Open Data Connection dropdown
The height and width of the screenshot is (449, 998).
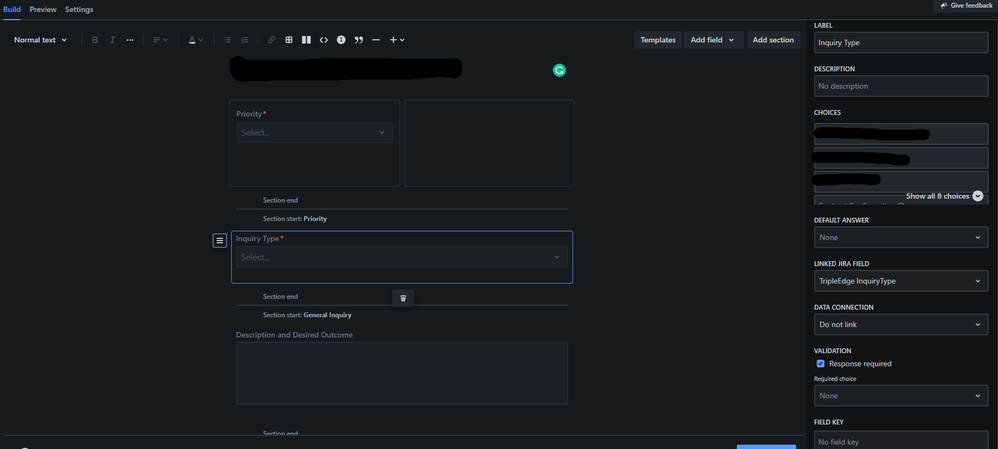(901, 324)
